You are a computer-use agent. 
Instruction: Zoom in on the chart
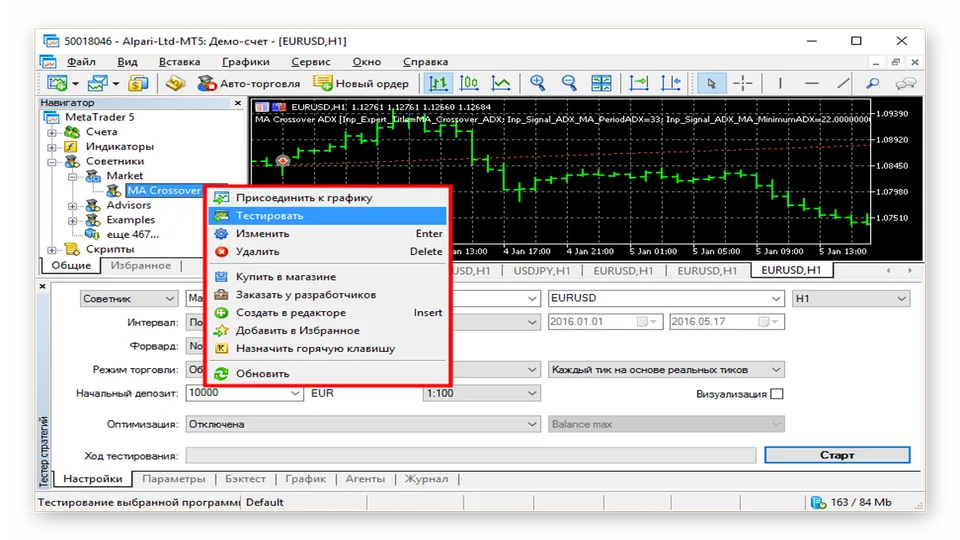click(538, 83)
